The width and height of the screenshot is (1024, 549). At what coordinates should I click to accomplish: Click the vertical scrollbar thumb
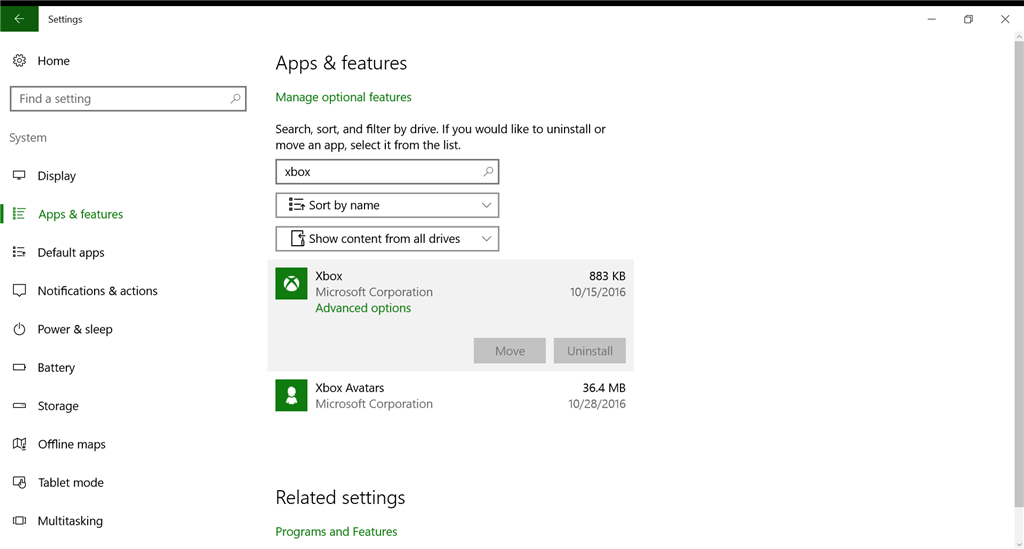click(x=1019, y=274)
